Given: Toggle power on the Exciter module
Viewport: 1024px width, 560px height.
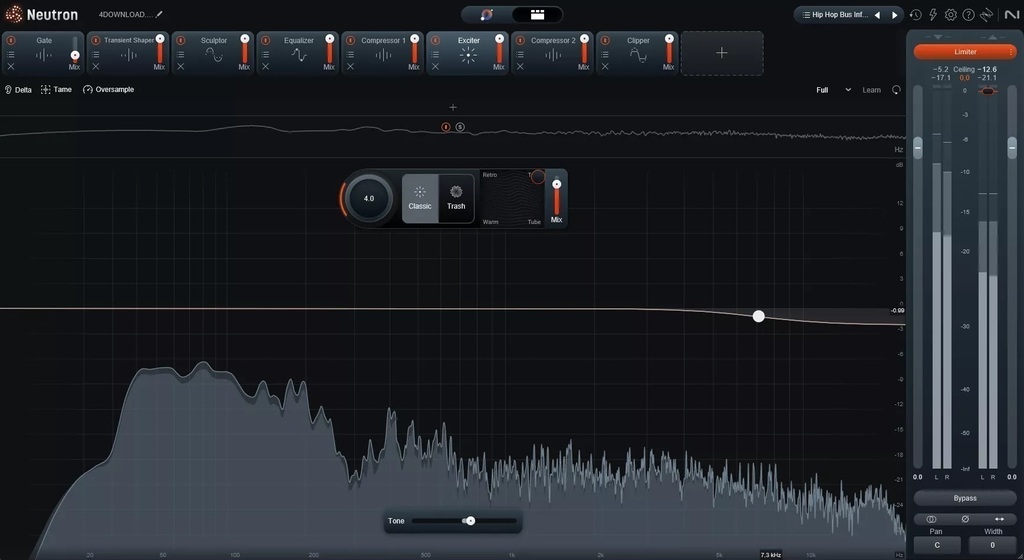Looking at the screenshot, I should pos(435,40).
